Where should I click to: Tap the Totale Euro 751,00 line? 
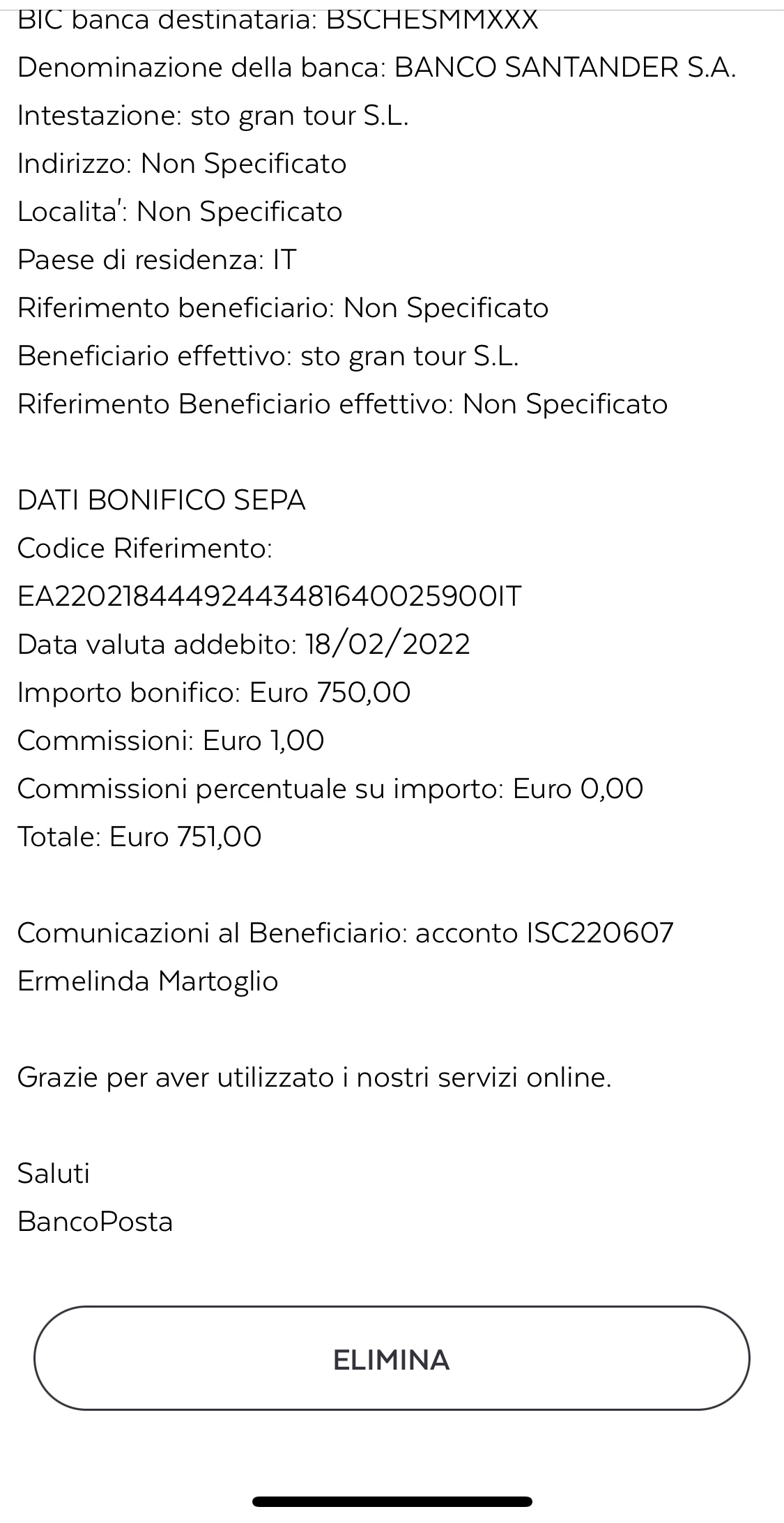[139, 837]
